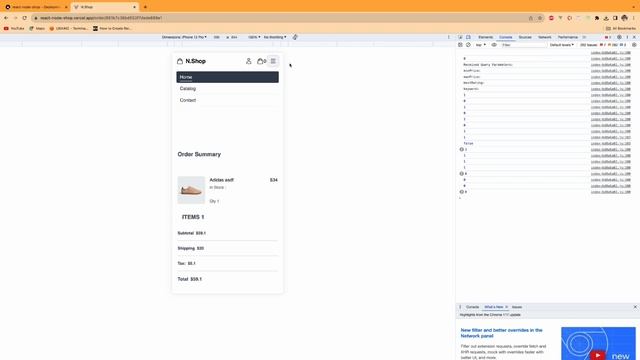
Task: Open the UBUNTU Terminal bookmark
Action: point(69,29)
